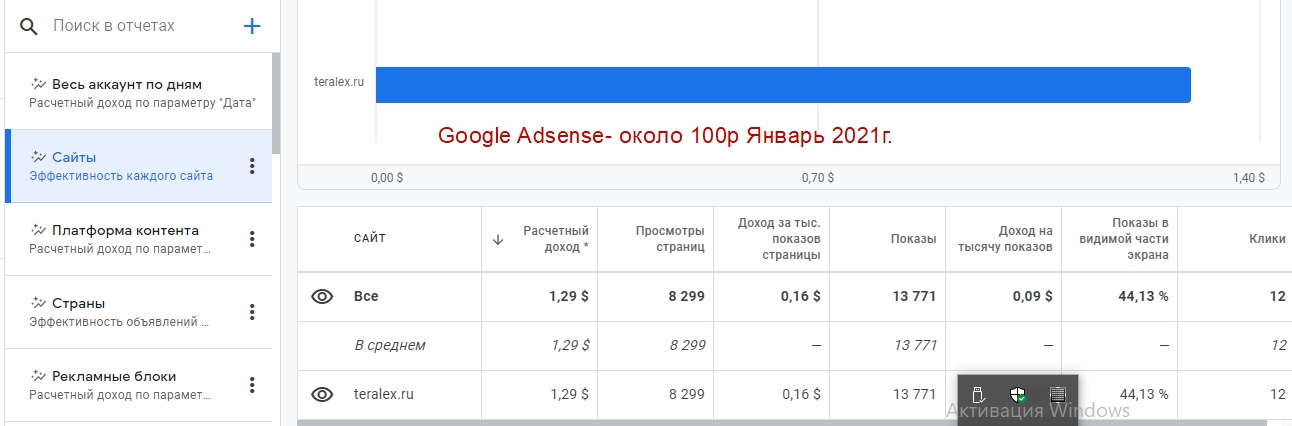The width and height of the screenshot is (1292, 426).
Task: Sort by Расчетный доход arrow
Action: pos(498,239)
